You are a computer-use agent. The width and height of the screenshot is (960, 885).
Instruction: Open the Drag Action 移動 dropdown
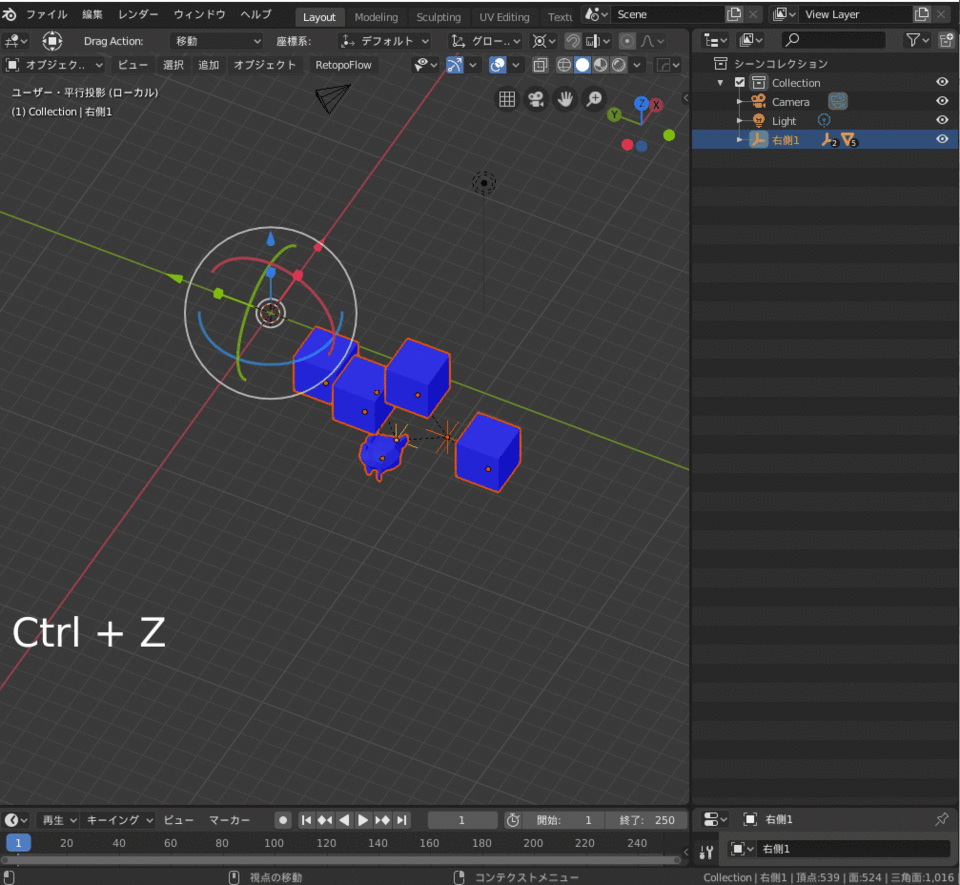tap(217, 41)
